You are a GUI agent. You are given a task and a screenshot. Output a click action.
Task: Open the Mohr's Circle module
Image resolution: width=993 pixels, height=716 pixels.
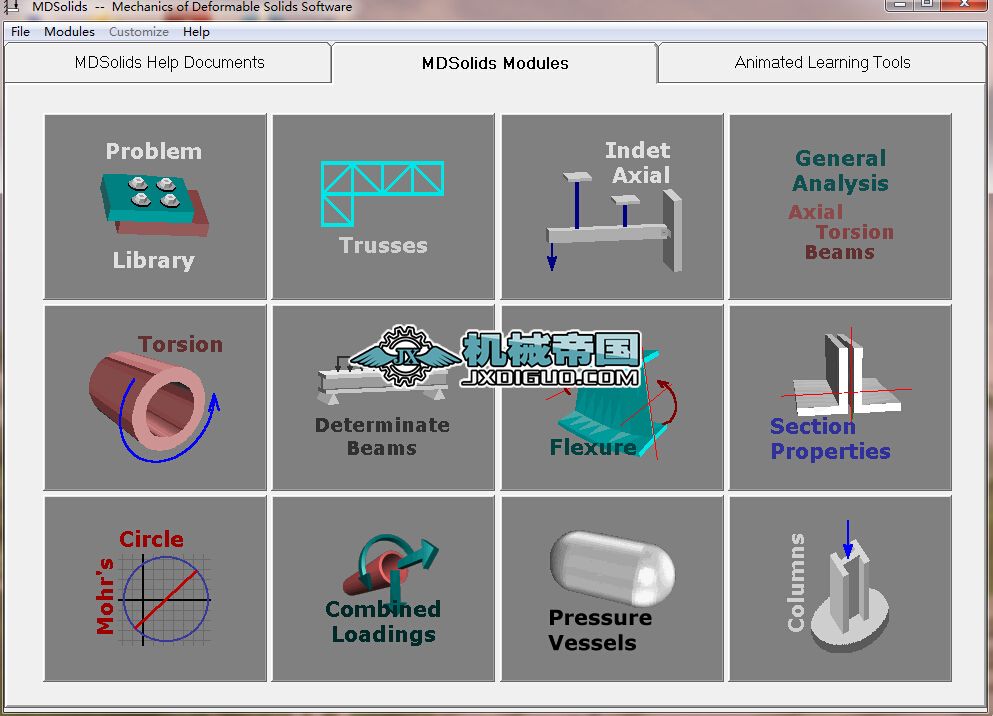click(x=155, y=589)
